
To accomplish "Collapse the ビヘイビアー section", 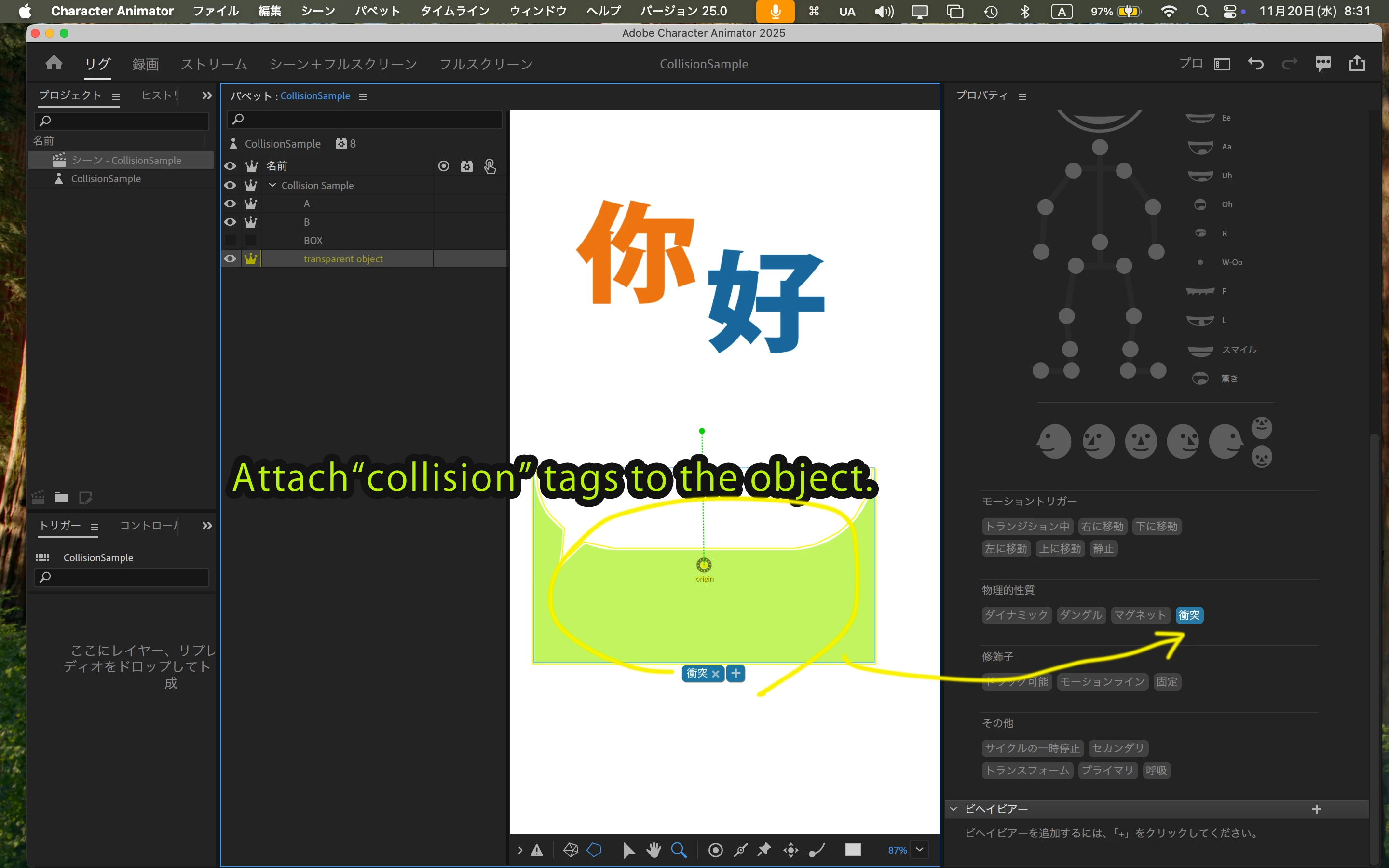I will pyautogui.click(x=953, y=809).
